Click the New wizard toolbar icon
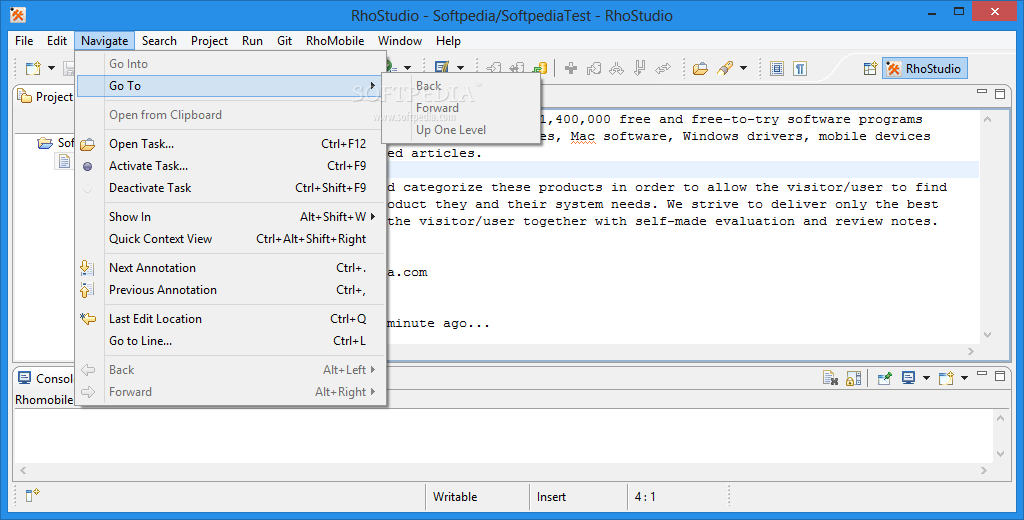The image size is (1024, 520). [x=33, y=68]
